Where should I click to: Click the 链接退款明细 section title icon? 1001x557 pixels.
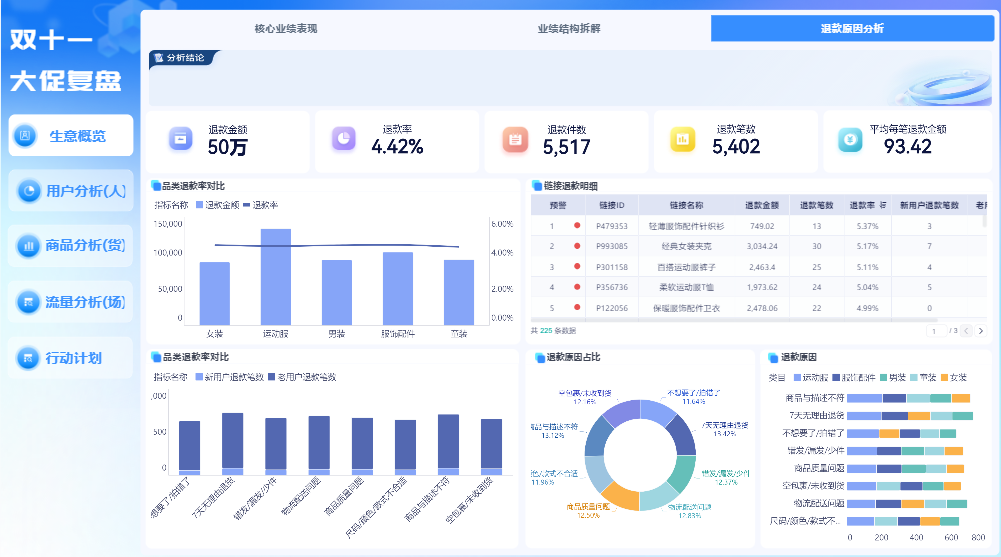[x=538, y=186]
